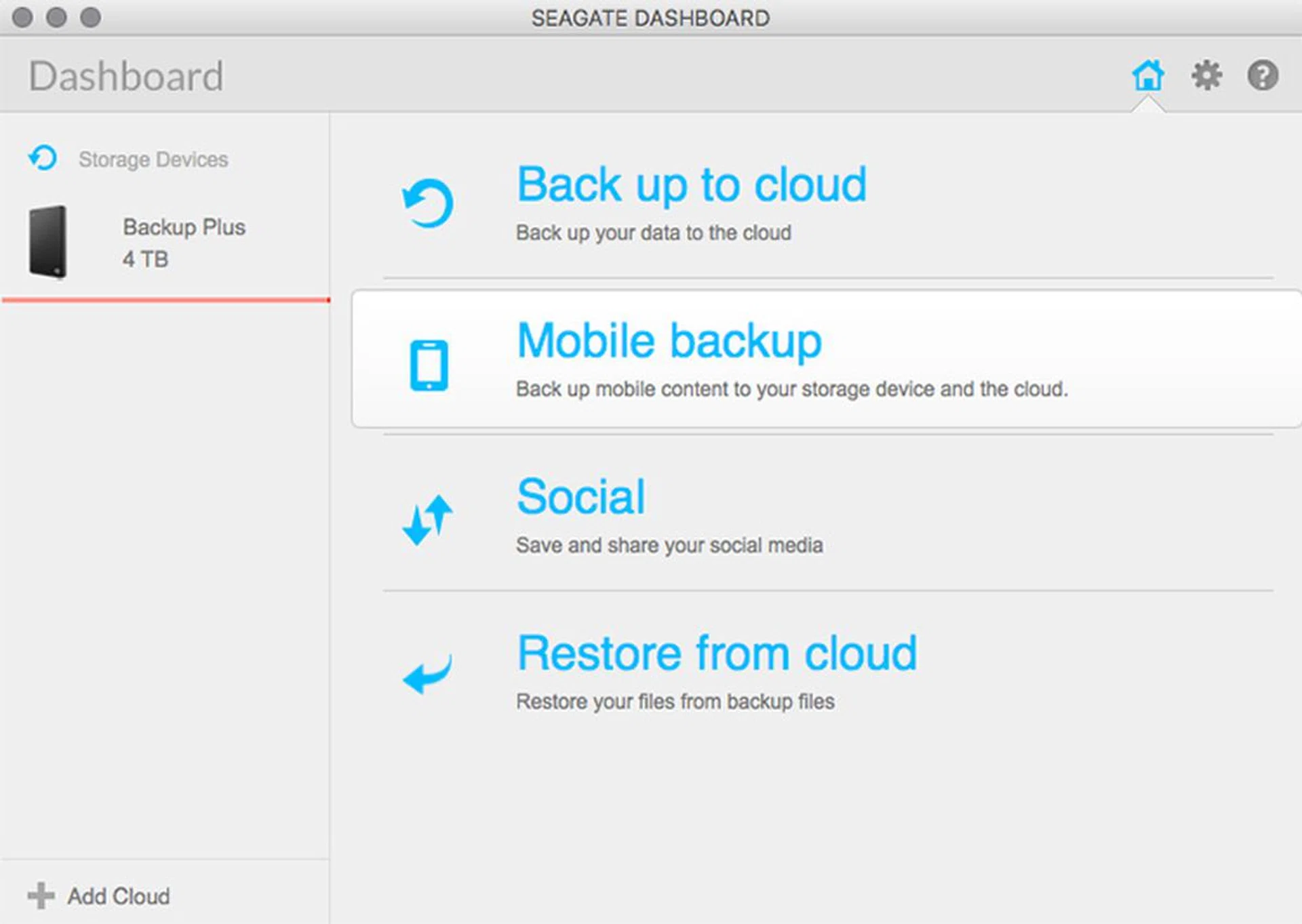
Task: Click the Backup Plus drive thumbnail
Action: coord(48,242)
